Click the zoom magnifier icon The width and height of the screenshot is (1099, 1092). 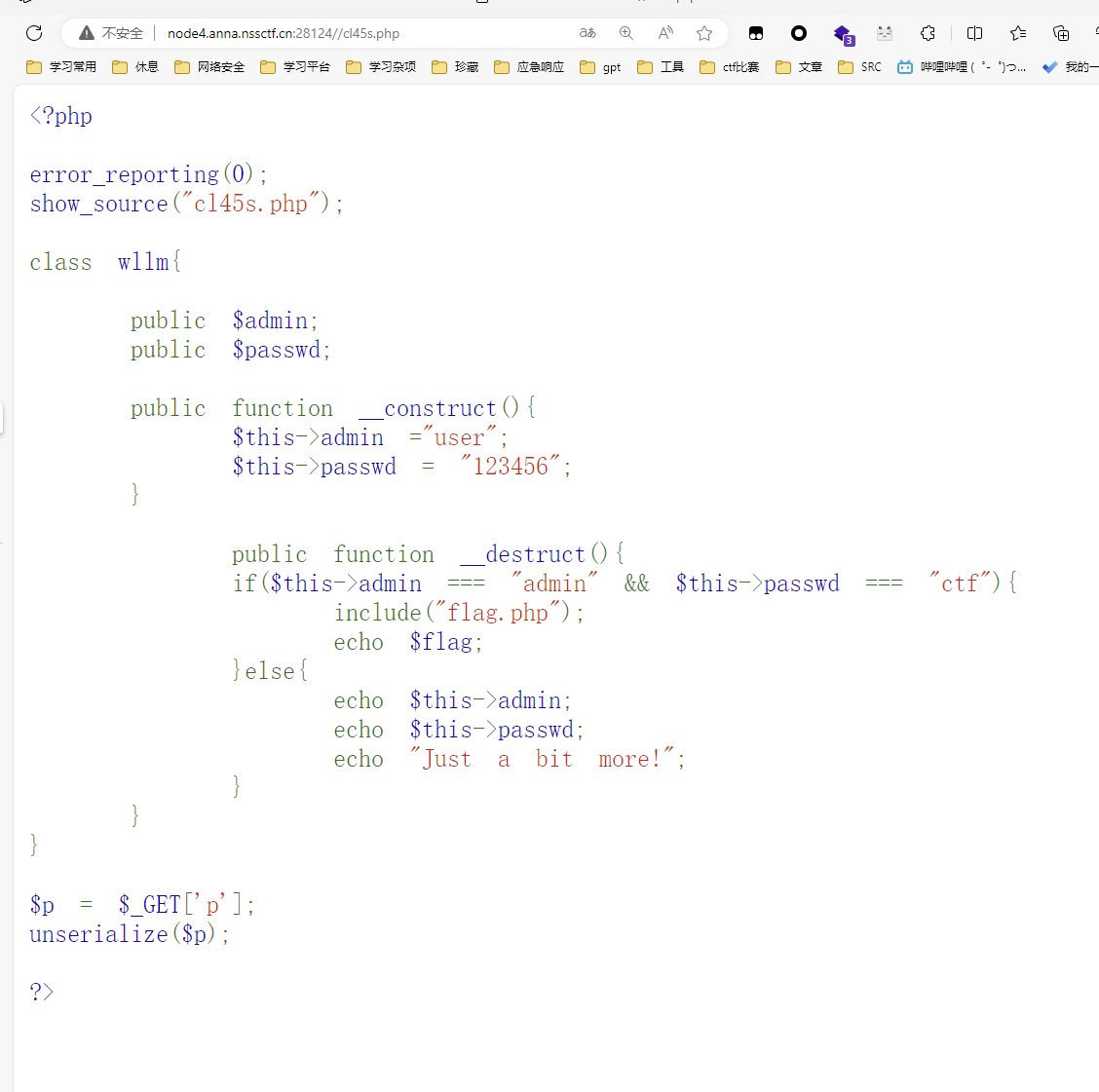point(626,33)
